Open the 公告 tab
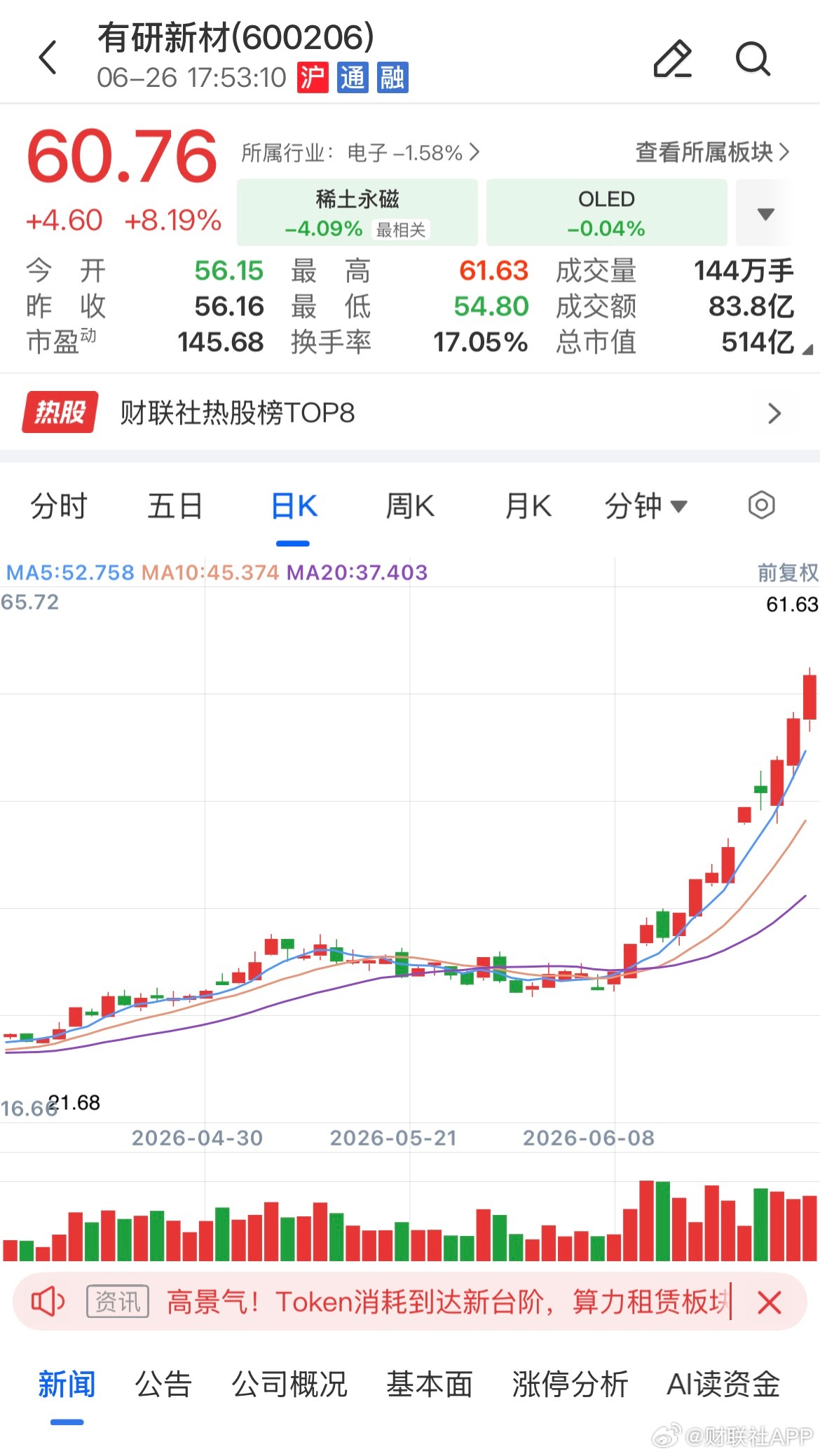This screenshot has width=820, height=1456. click(163, 1384)
